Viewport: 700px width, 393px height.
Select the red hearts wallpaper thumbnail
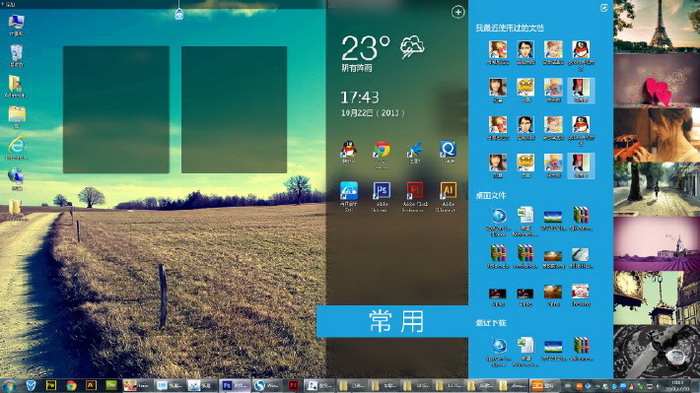(657, 81)
